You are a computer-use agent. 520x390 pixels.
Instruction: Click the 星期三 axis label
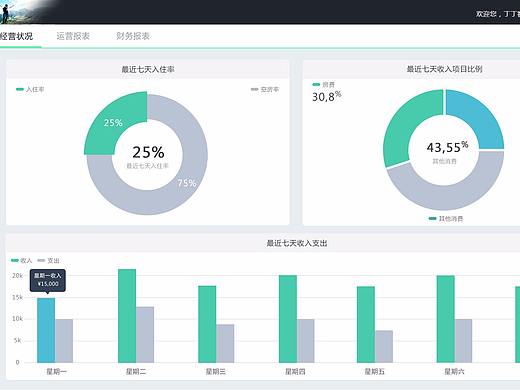coord(216,371)
